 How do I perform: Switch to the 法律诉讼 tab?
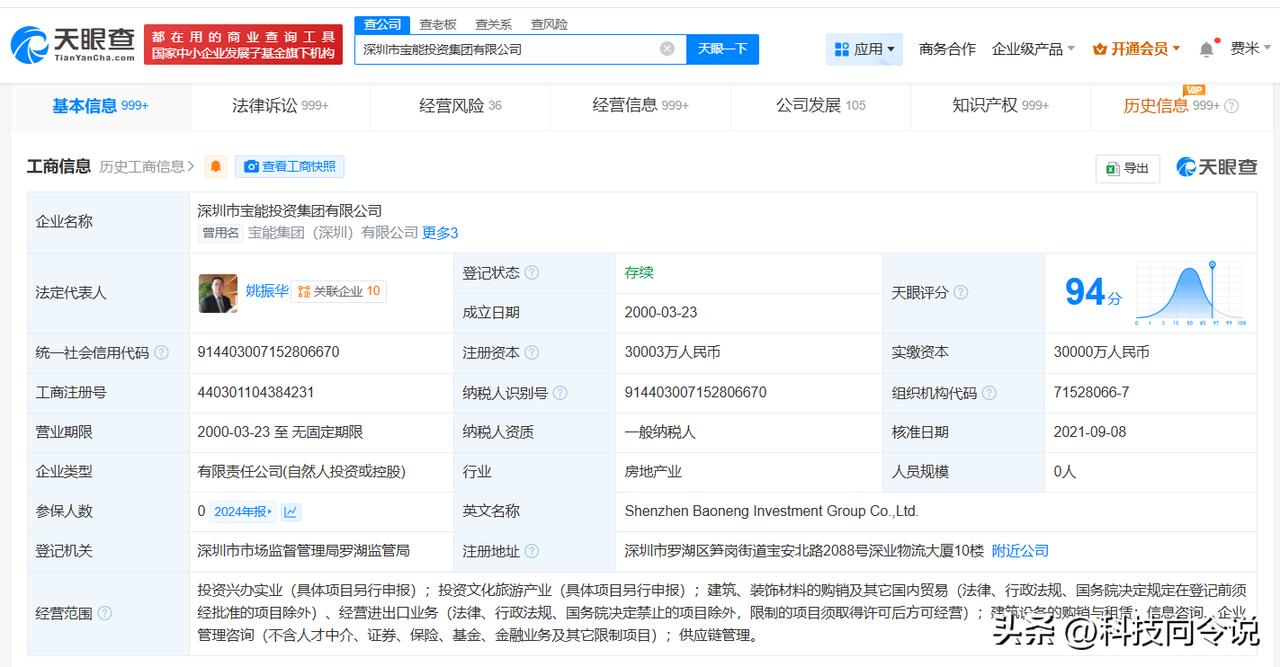[280, 106]
